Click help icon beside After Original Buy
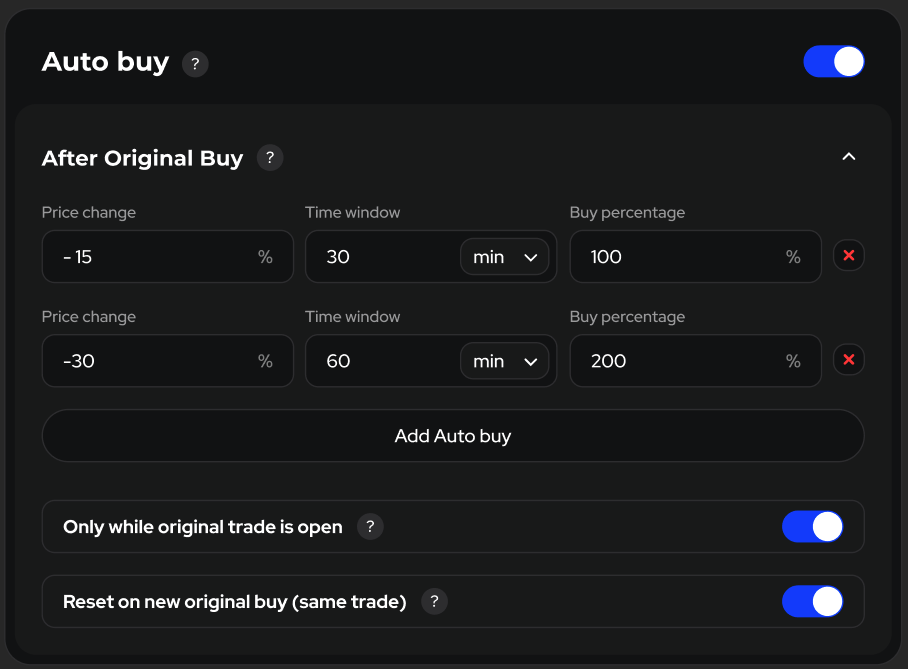Image resolution: width=908 pixels, height=669 pixels. (x=270, y=158)
